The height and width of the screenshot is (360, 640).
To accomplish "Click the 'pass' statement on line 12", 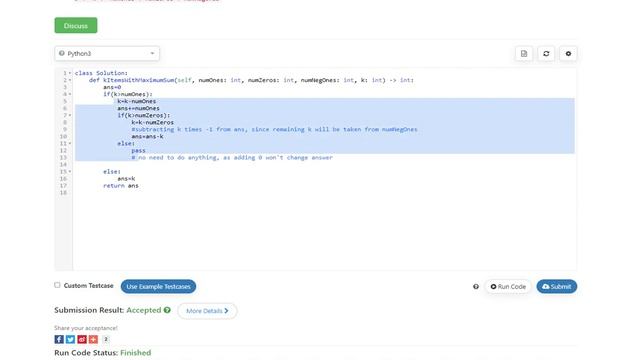I will (x=138, y=150).
